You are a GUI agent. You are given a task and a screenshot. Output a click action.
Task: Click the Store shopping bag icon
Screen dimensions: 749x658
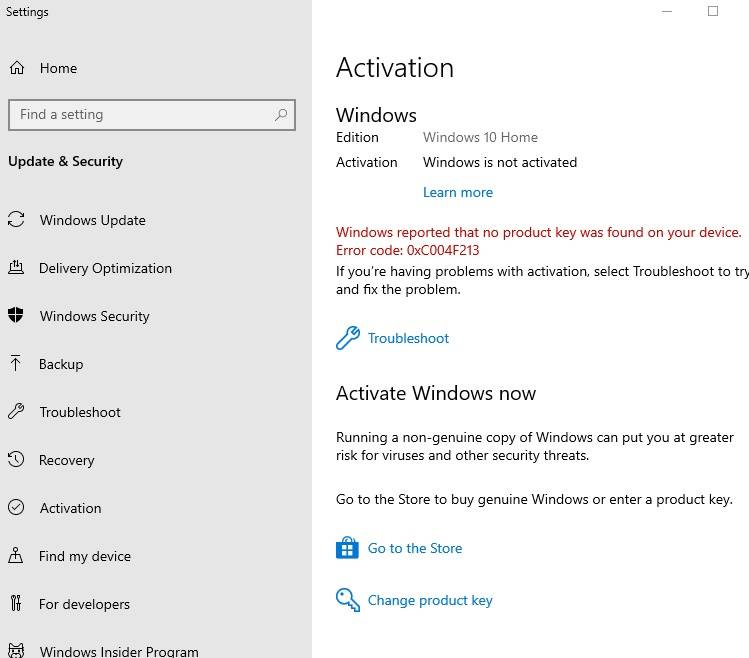tap(347, 548)
